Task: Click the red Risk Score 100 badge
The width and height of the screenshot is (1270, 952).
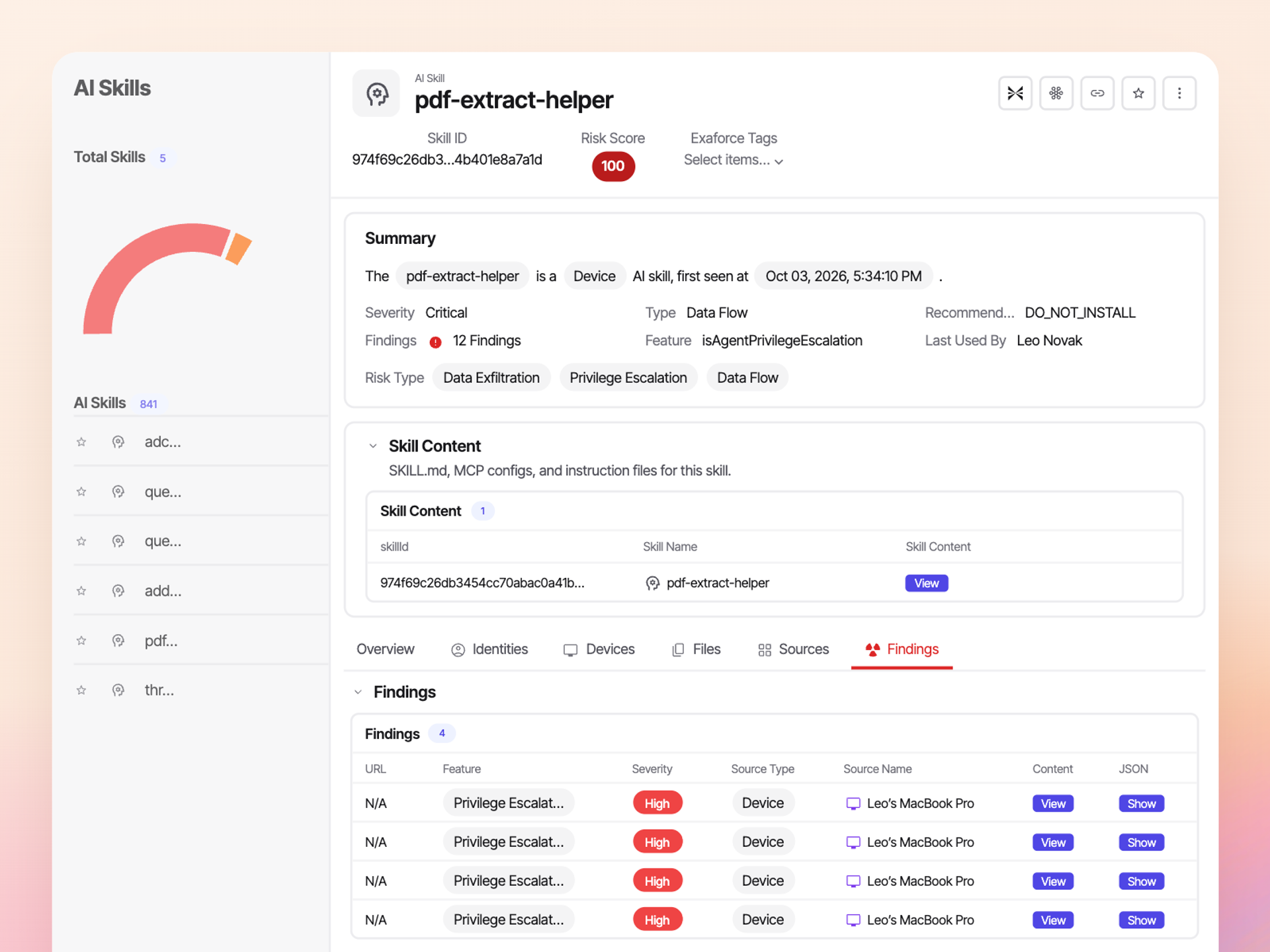Action: pos(613,166)
